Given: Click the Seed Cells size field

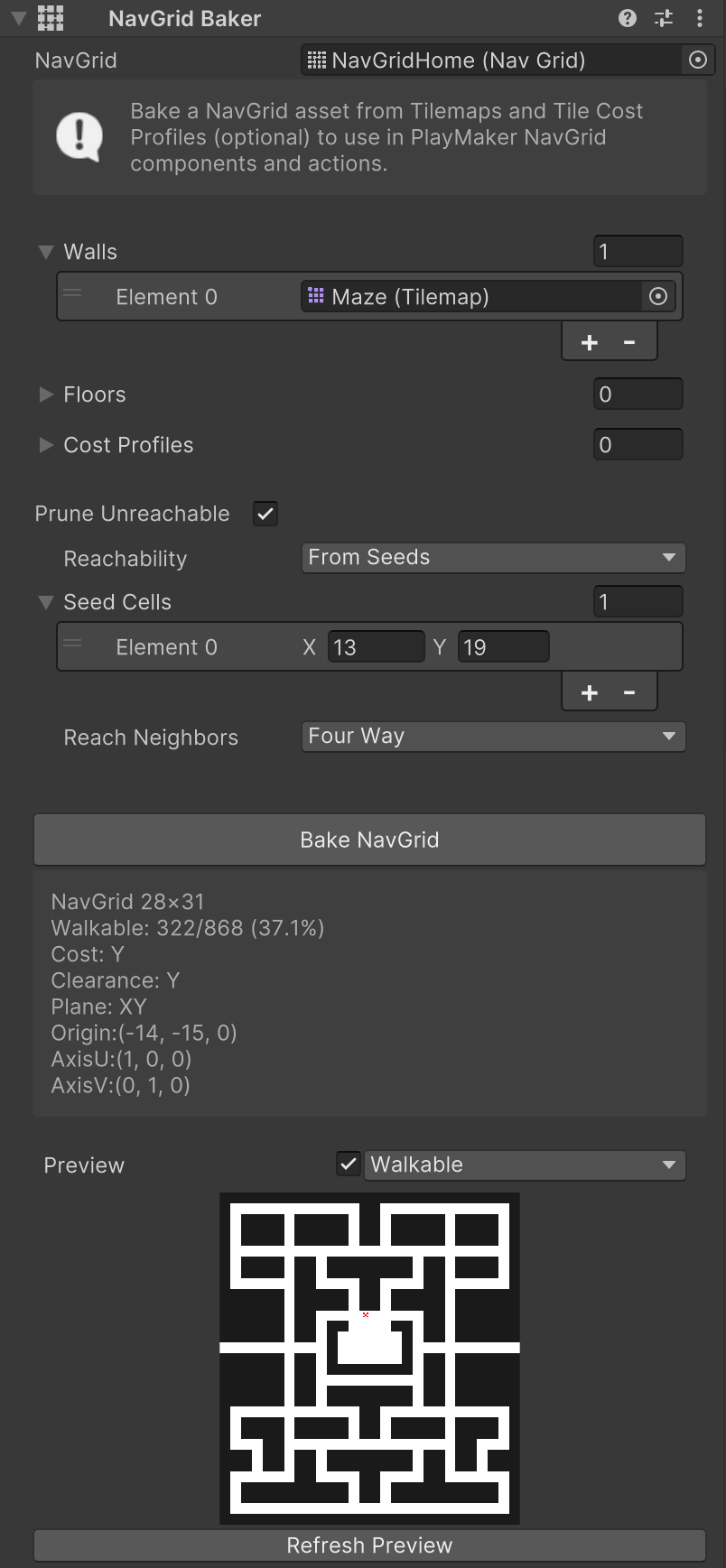Looking at the screenshot, I should [x=638, y=601].
